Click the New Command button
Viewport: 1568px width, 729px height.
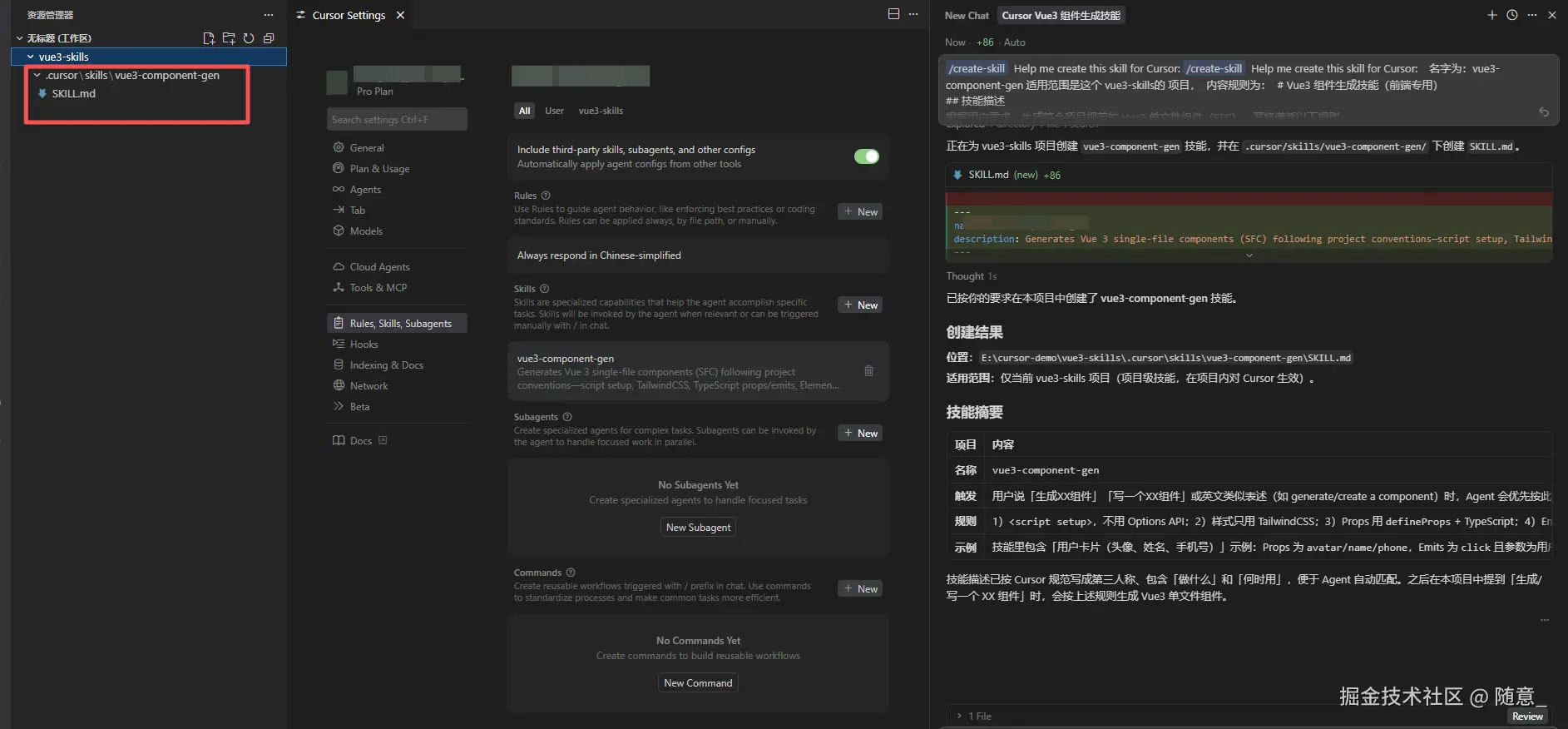698,683
